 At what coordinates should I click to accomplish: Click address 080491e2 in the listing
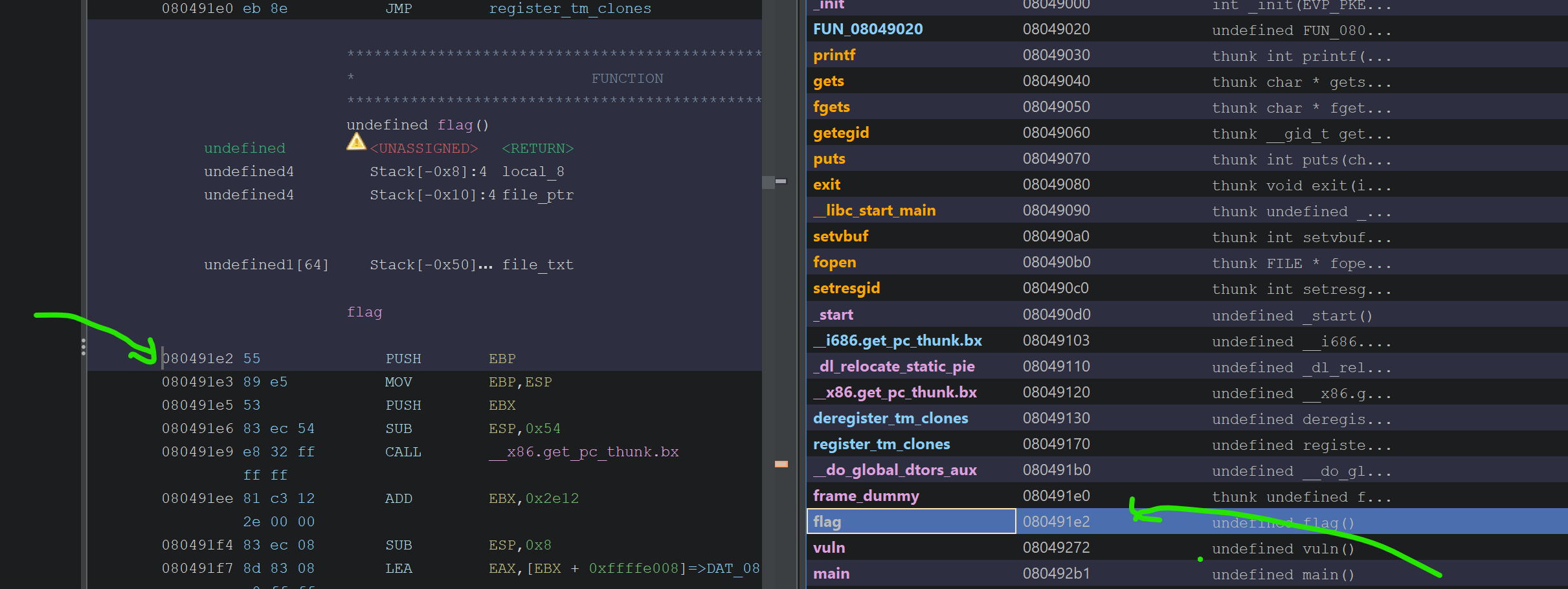198,359
